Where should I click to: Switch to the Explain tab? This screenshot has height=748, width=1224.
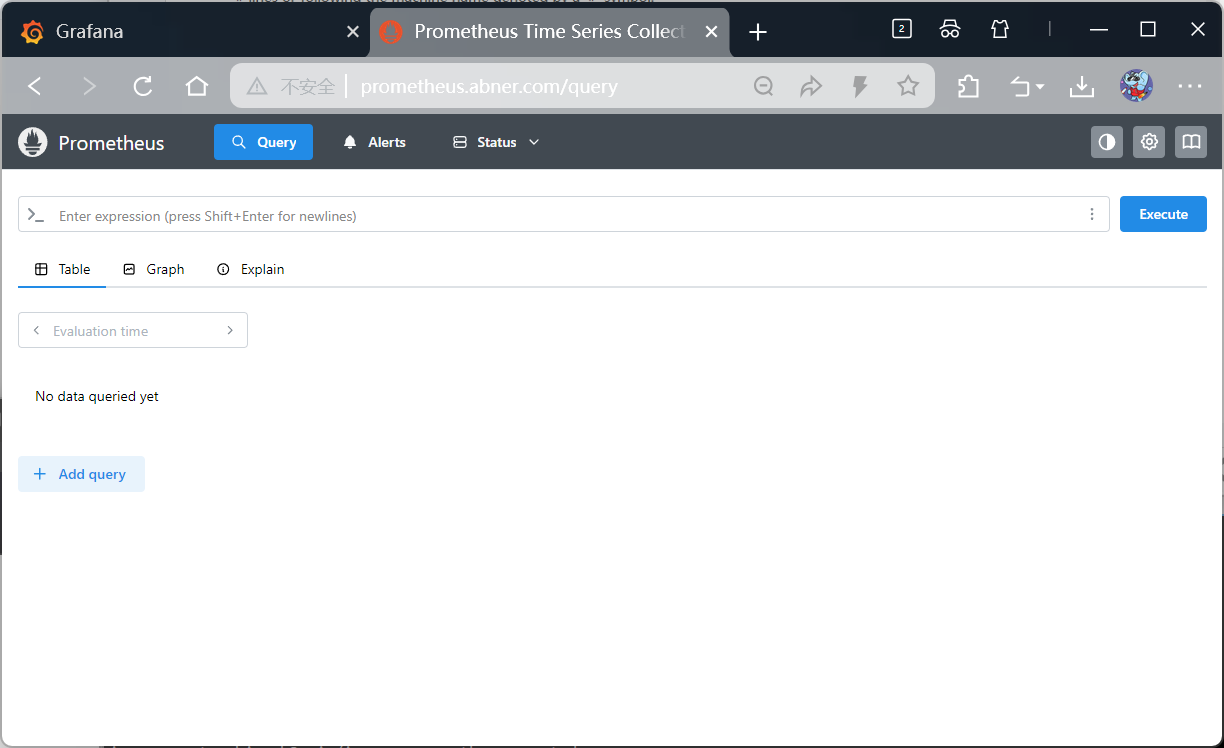pyautogui.click(x=251, y=269)
